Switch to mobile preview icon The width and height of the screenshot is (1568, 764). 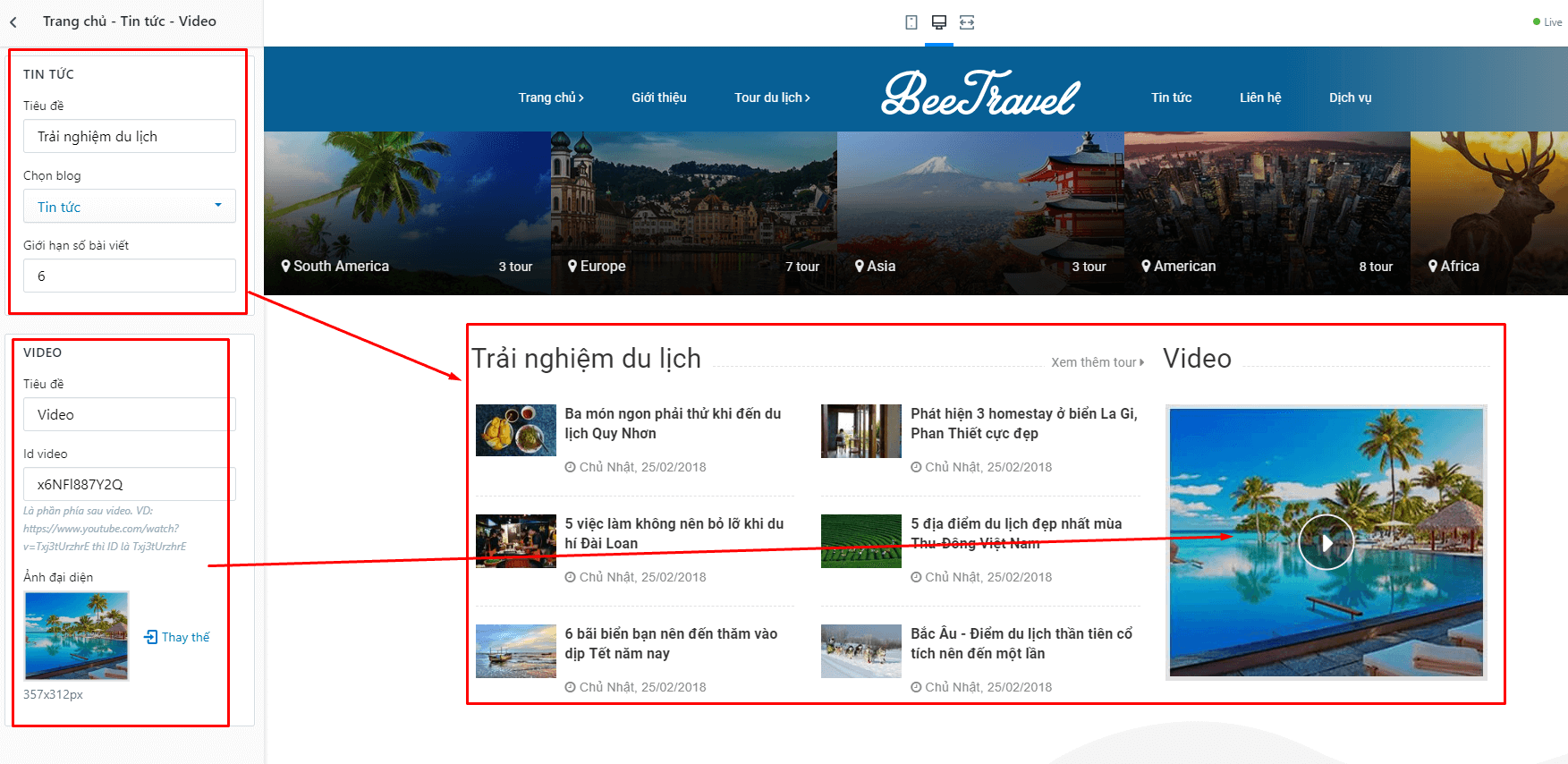coord(911,22)
